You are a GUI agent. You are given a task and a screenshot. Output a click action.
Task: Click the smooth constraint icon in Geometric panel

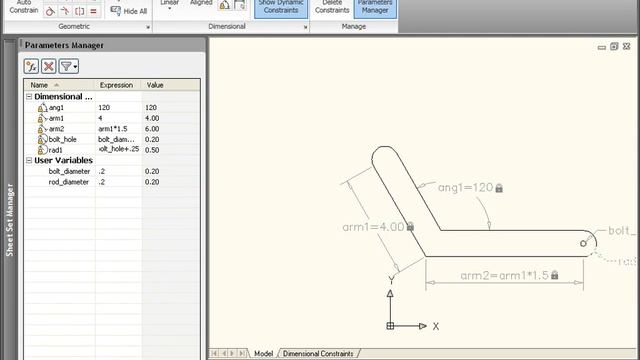(65, 11)
